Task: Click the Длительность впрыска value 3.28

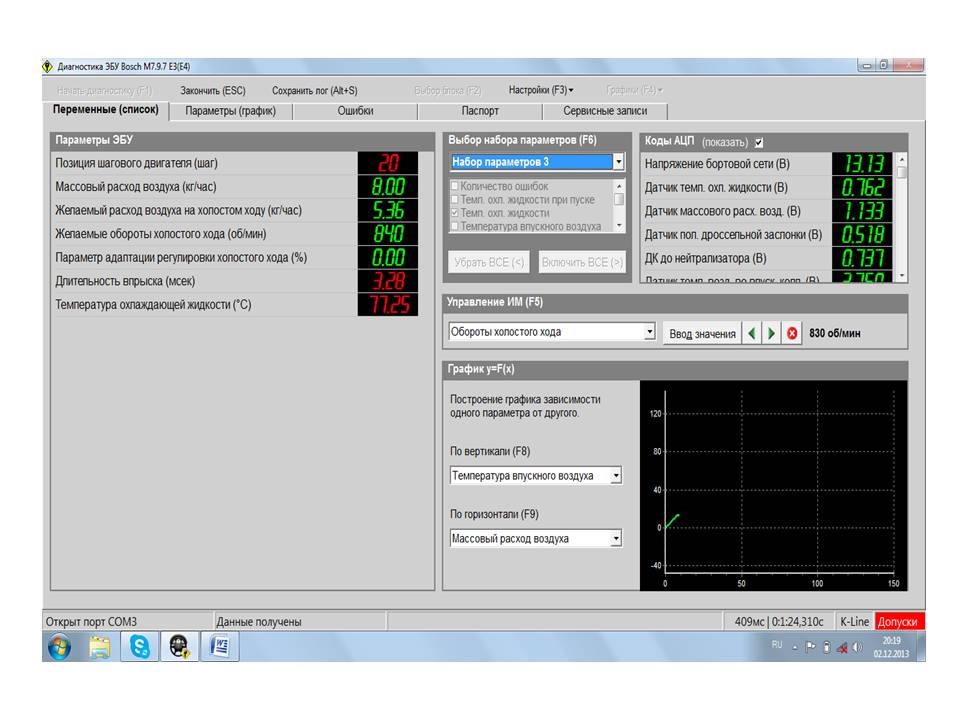Action: click(x=388, y=281)
